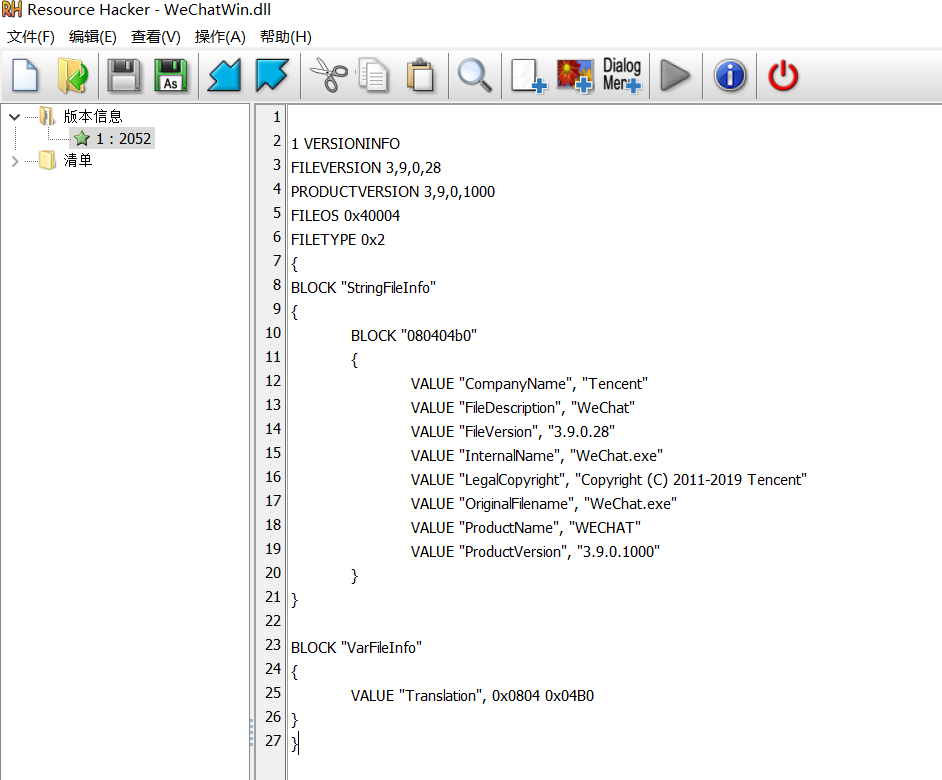The width and height of the screenshot is (942, 780).
Task: Open the 编辑(E) menu
Action: 93,37
